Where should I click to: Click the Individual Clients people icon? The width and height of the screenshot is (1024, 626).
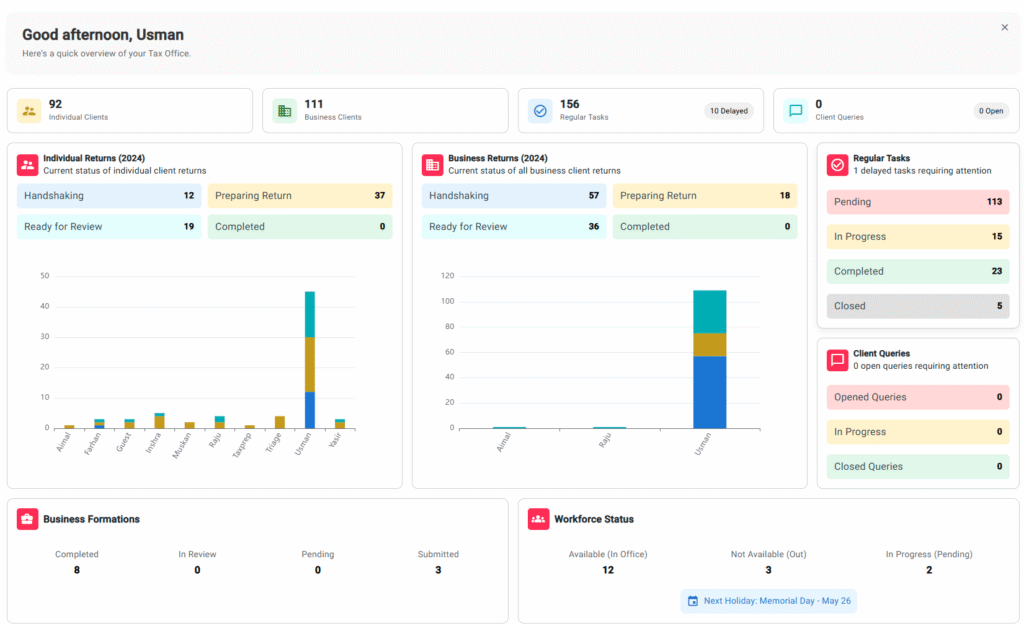pos(29,111)
